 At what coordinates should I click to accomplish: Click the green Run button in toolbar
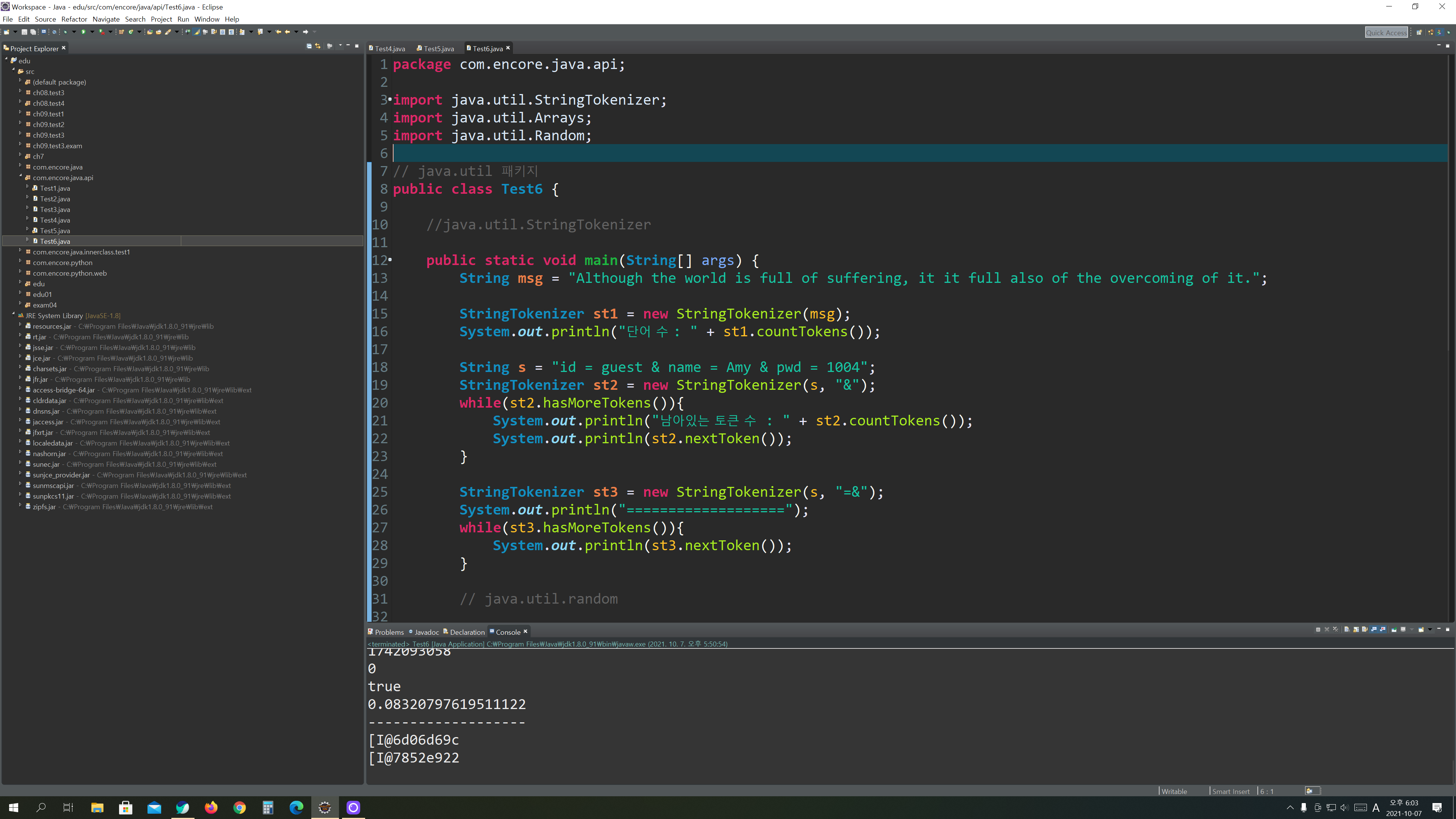tap(84, 31)
